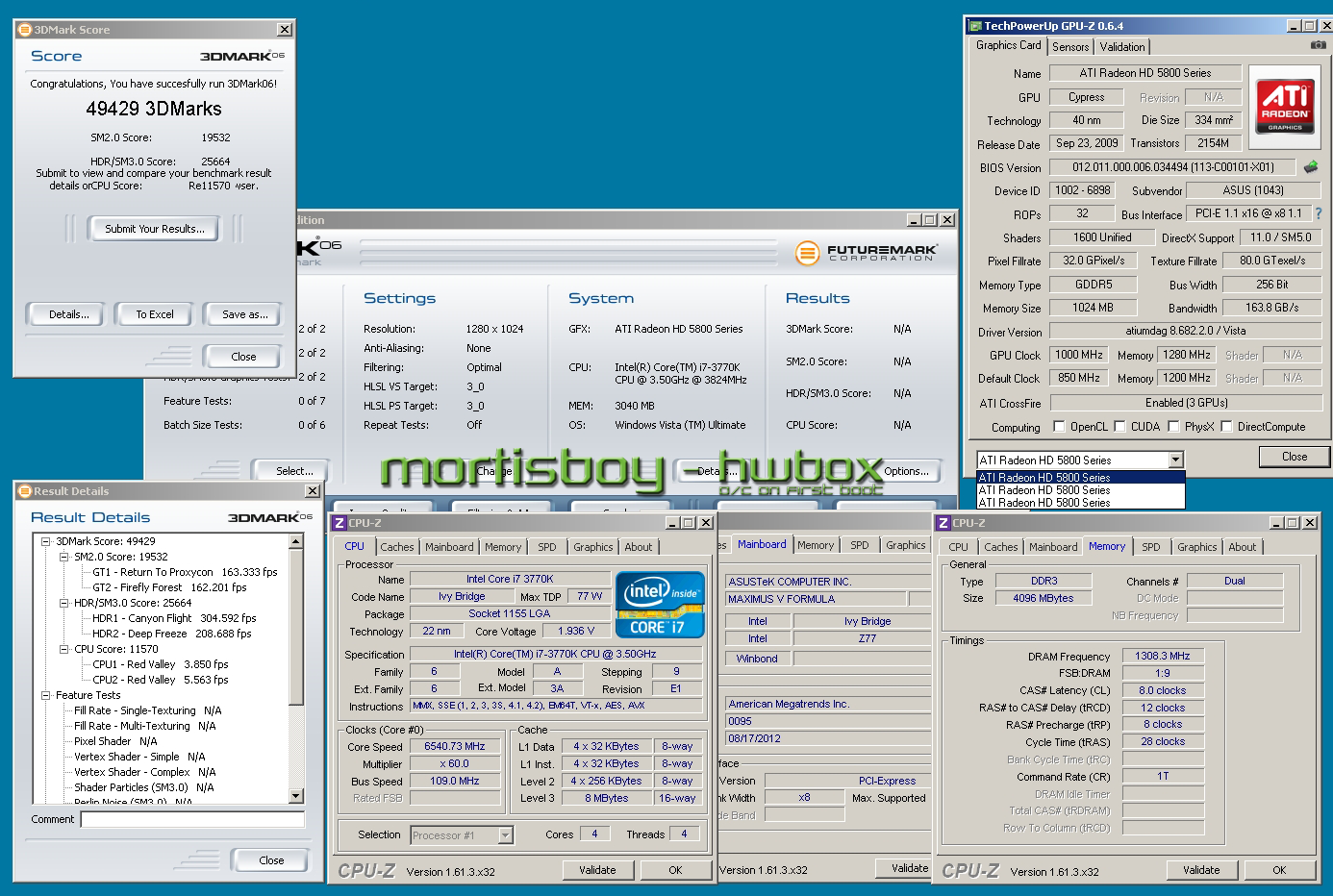Open About tab in CPU-Z Memory window
Screen dimensions: 1333x896
[x=1243, y=547]
